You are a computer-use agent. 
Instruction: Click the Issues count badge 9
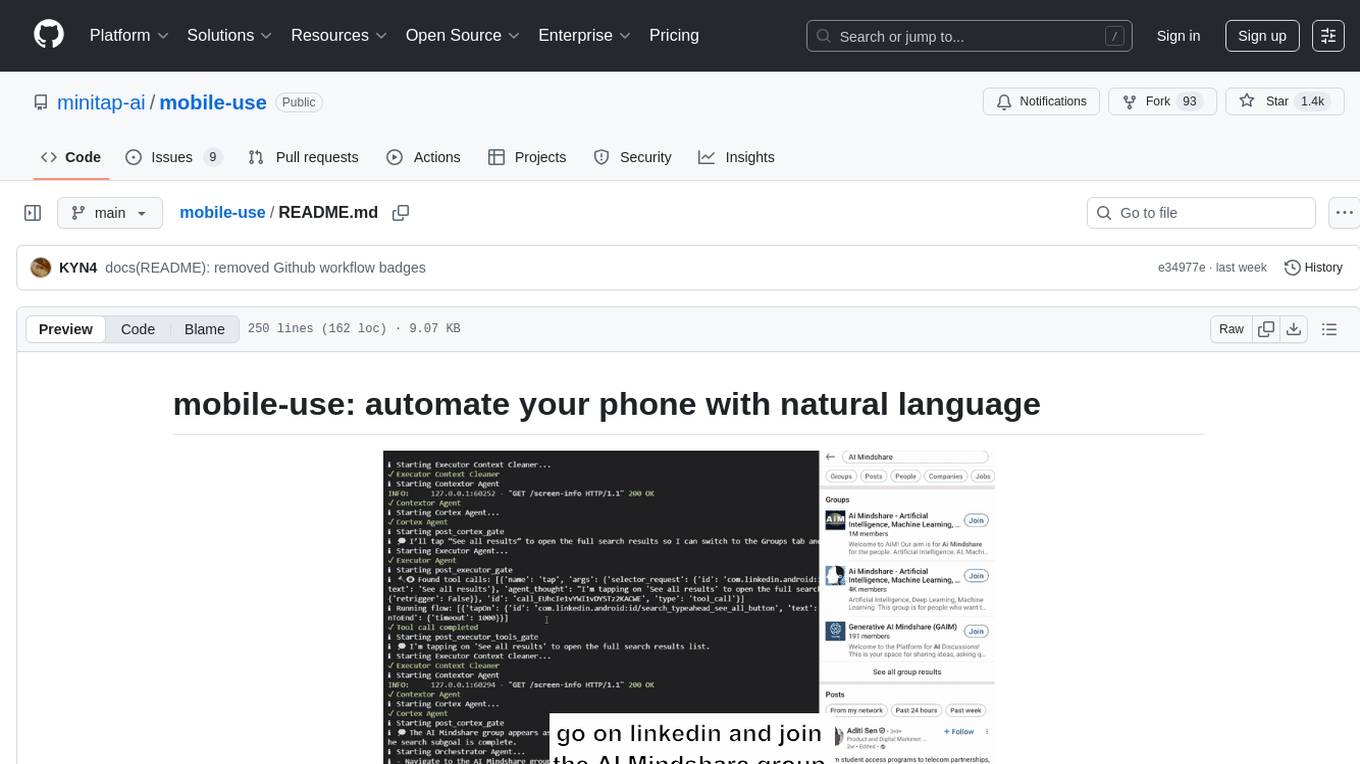coord(212,157)
